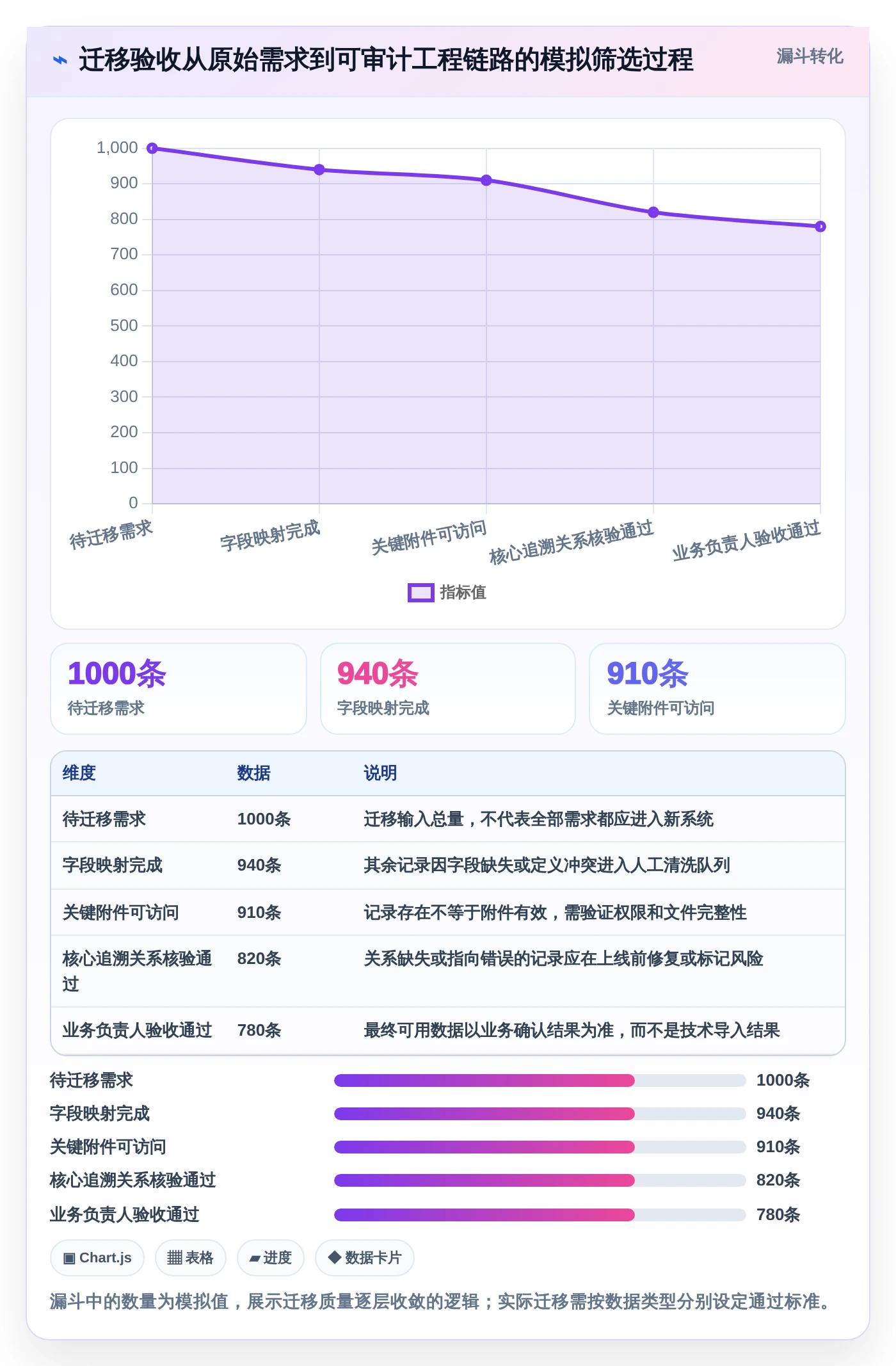Click the 780条 value beside the progress bar
The height and width of the screenshot is (1366, 896).
coord(778,1215)
